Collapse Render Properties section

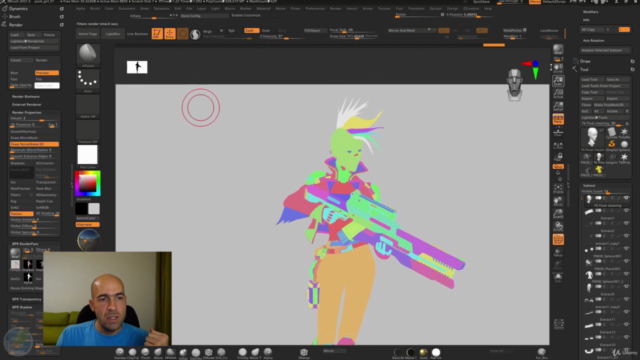point(27,112)
